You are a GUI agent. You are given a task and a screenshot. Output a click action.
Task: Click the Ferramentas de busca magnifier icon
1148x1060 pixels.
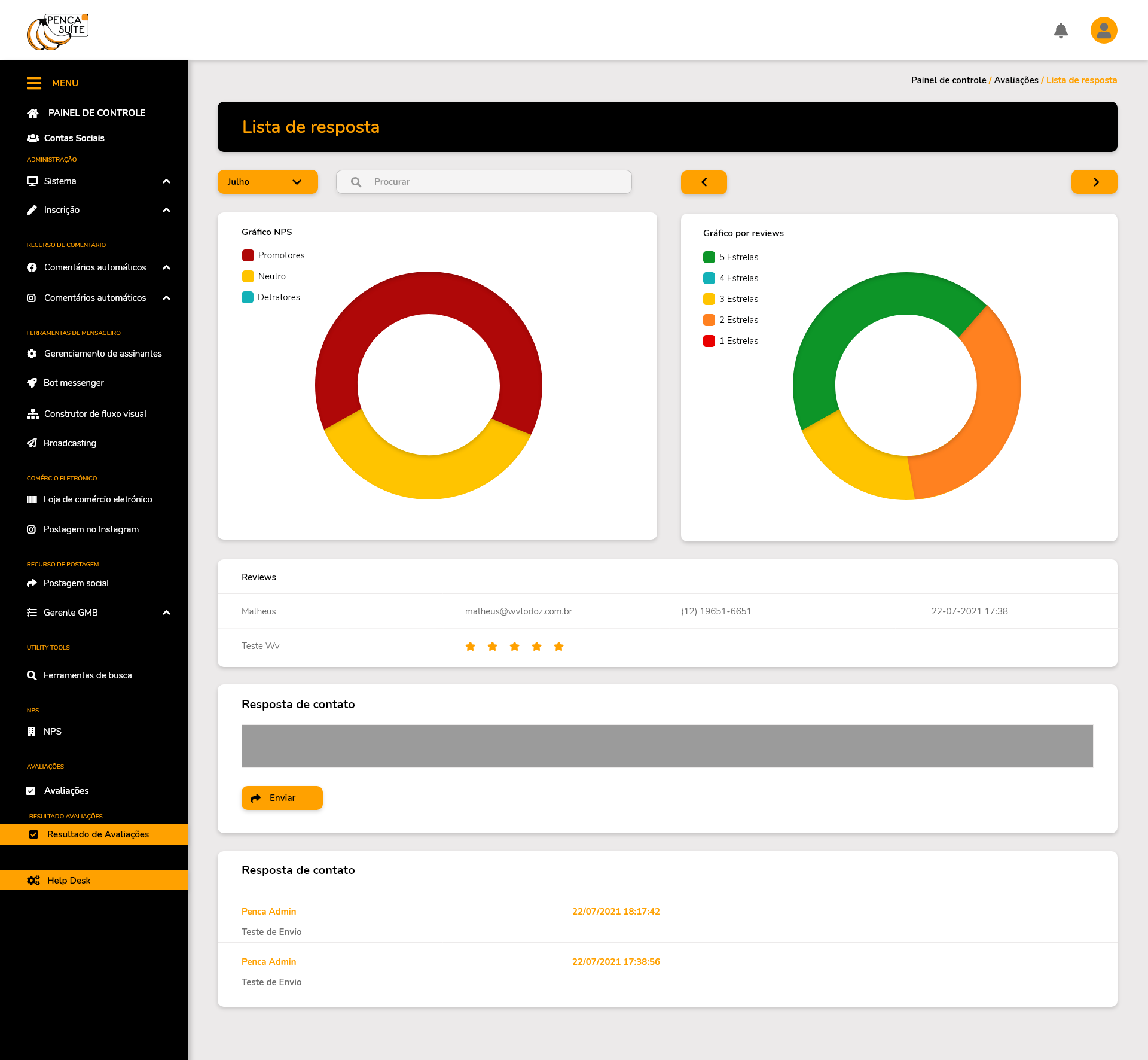[32, 675]
